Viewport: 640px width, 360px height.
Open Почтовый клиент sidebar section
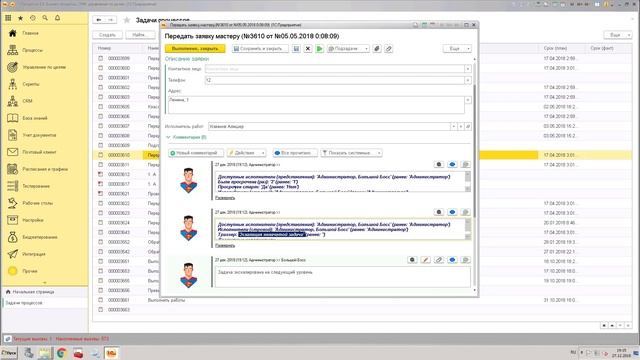coord(39,152)
